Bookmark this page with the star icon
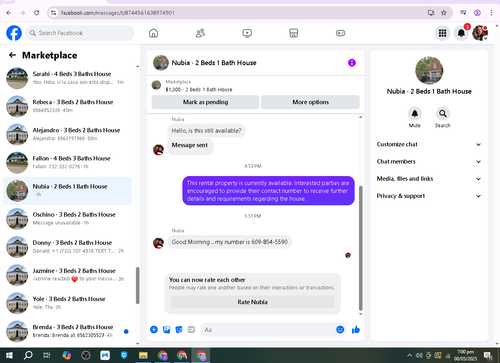Image resolution: width=500 pixels, height=363 pixels. [x=444, y=13]
